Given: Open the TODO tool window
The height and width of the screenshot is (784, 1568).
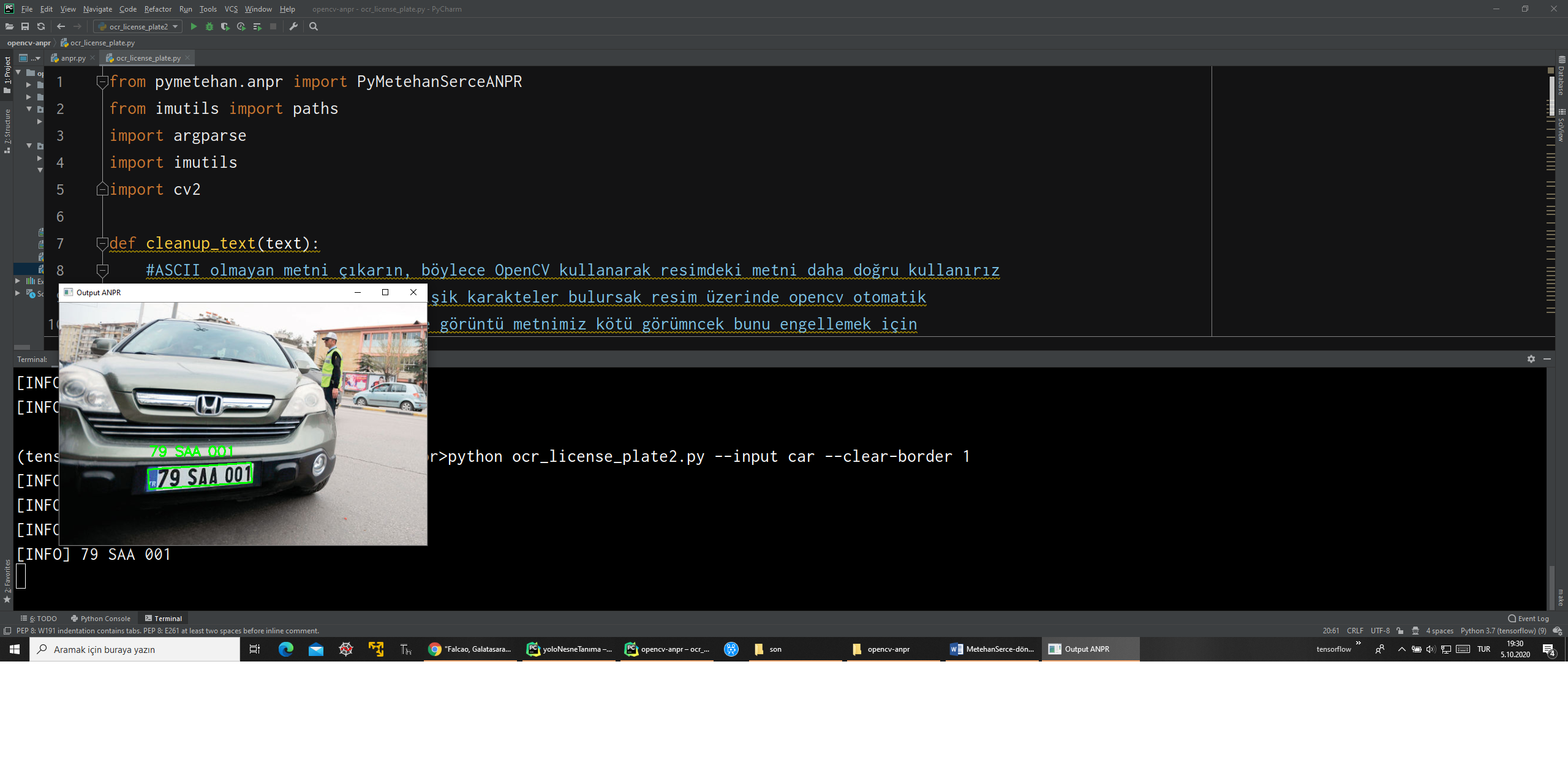Looking at the screenshot, I should pos(39,619).
